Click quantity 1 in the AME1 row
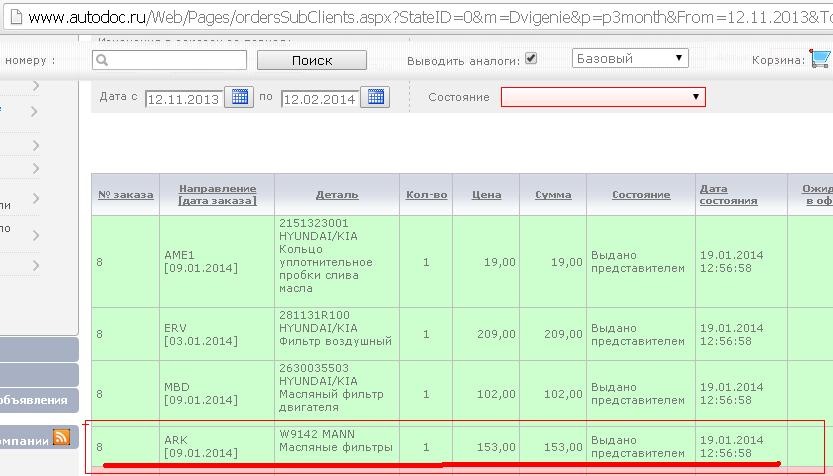Image resolution: width=833 pixels, height=476 pixels. [426, 262]
